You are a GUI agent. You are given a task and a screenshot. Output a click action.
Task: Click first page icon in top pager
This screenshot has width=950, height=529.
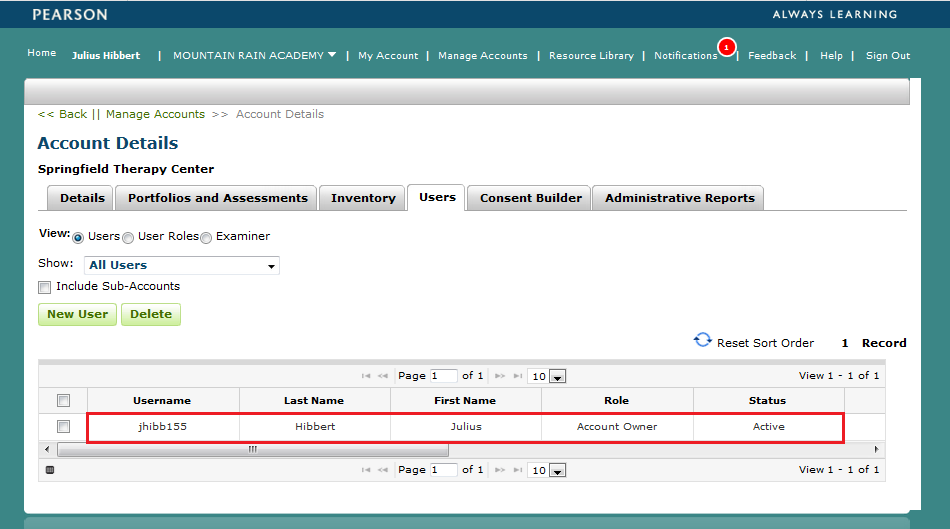point(367,376)
